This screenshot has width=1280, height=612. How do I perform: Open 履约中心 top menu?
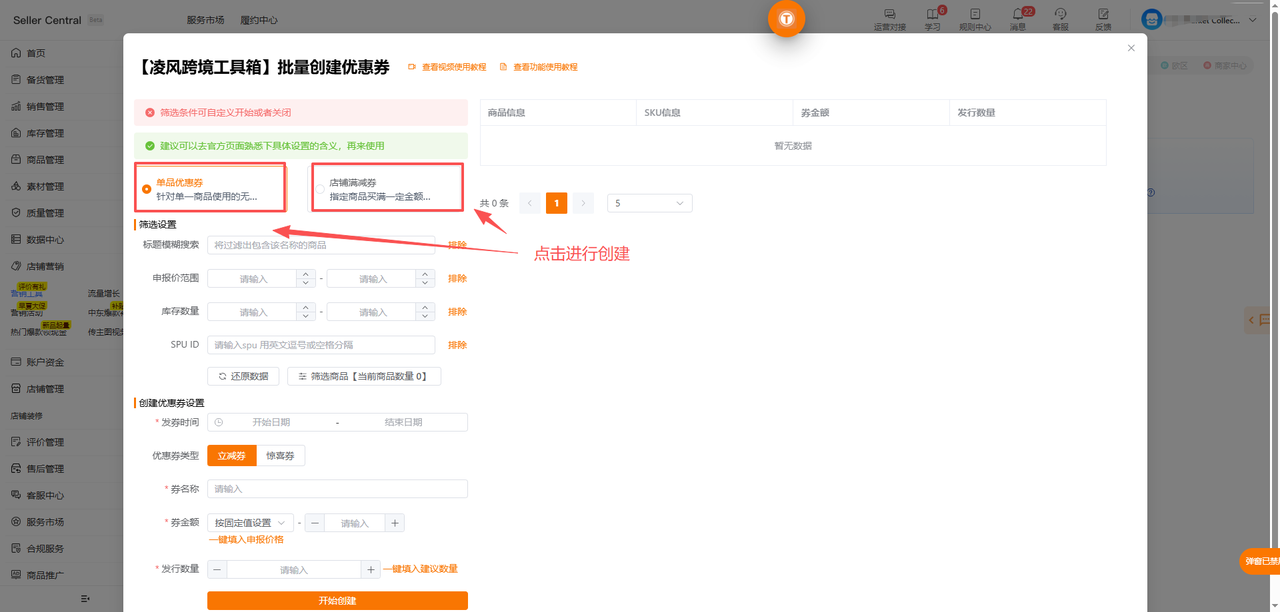259,20
